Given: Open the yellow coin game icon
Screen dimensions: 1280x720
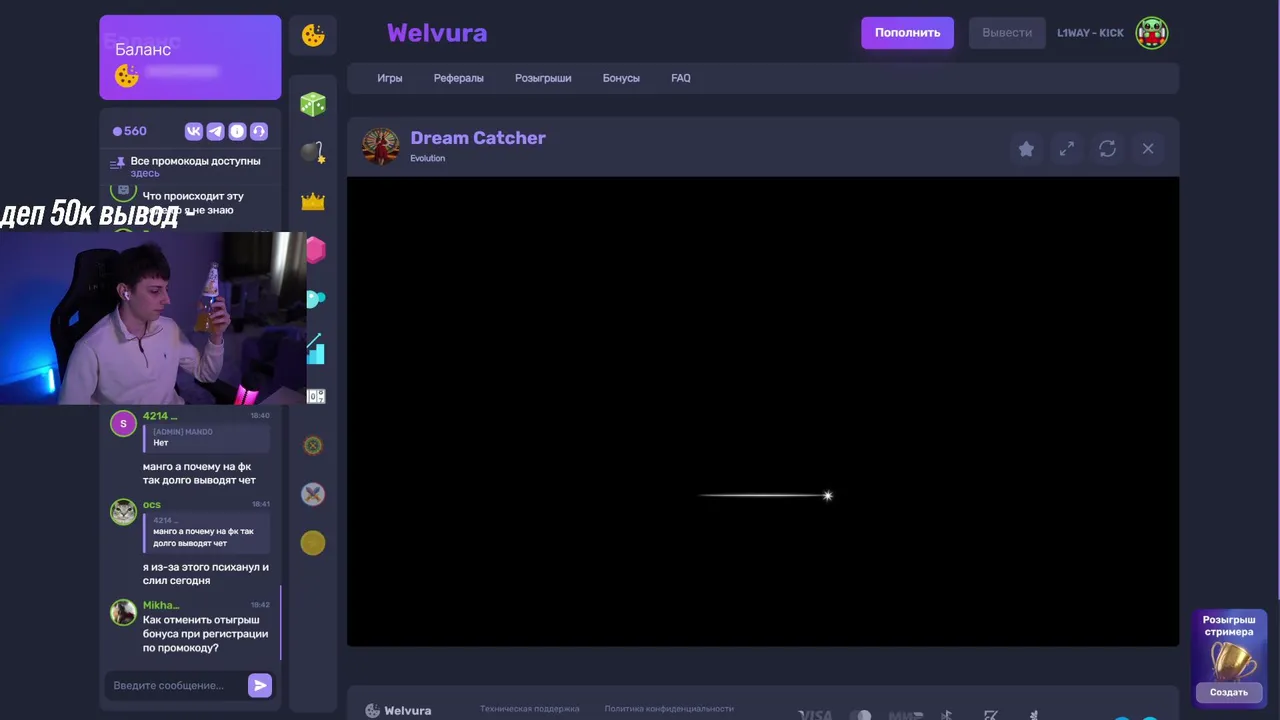Looking at the screenshot, I should point(313,543).
